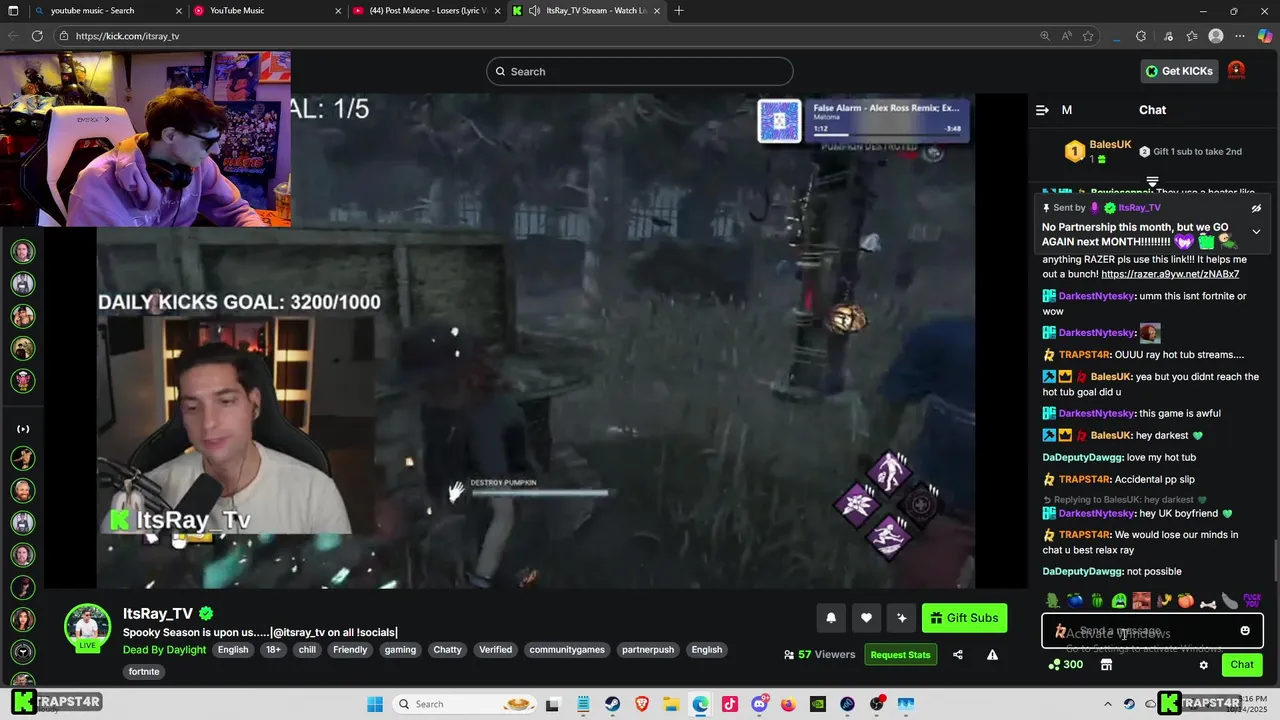Click the Friendly tag

pyautogui.click(x=350, y=650)
